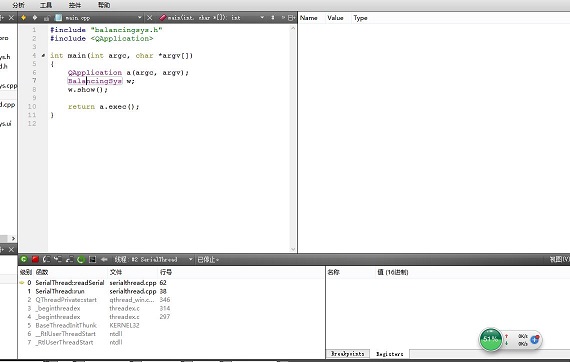570x362 pixels.
Task: Click the 行号 column header in stack view
Action: point(166,272)
